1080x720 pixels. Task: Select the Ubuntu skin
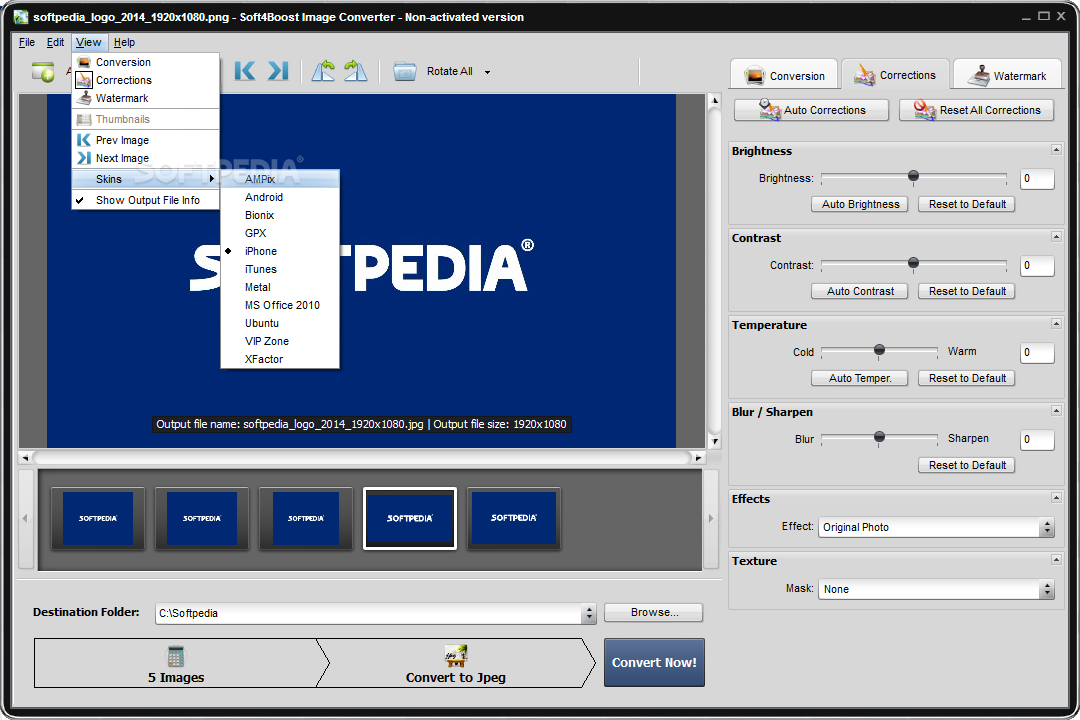[280, 323]
